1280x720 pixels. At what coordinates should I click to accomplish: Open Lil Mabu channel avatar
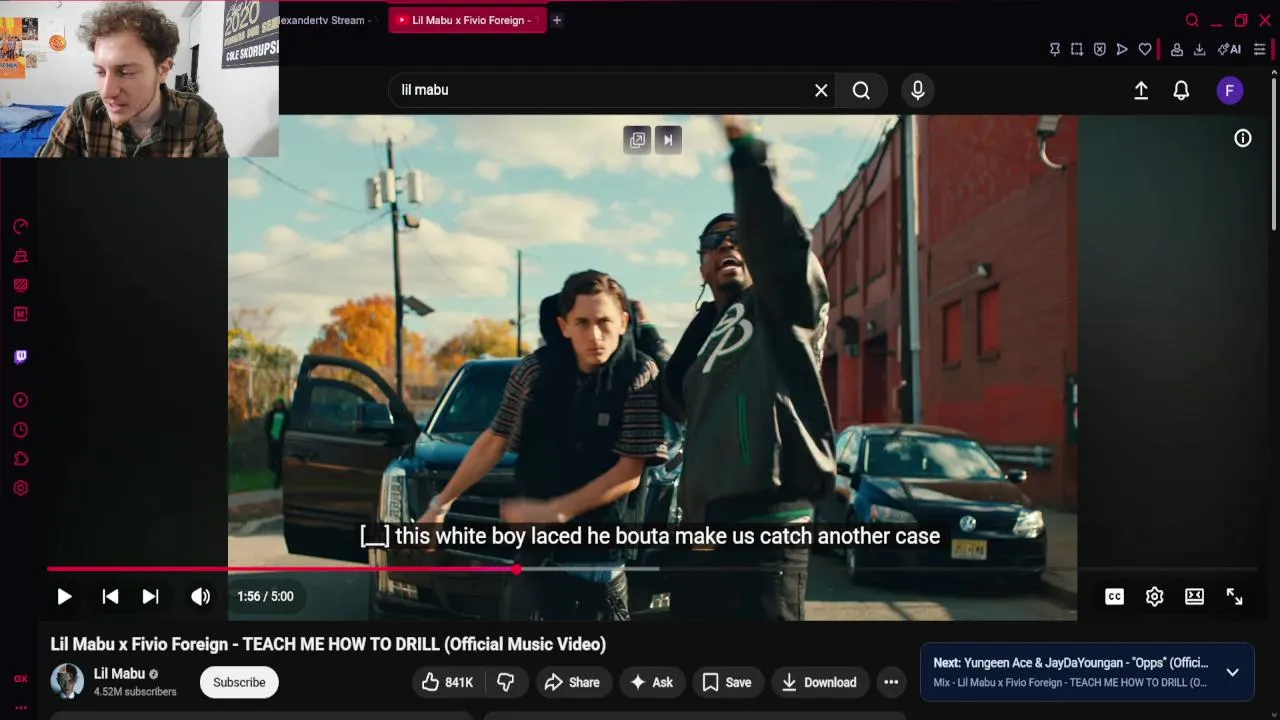click(x=67, y=681)
